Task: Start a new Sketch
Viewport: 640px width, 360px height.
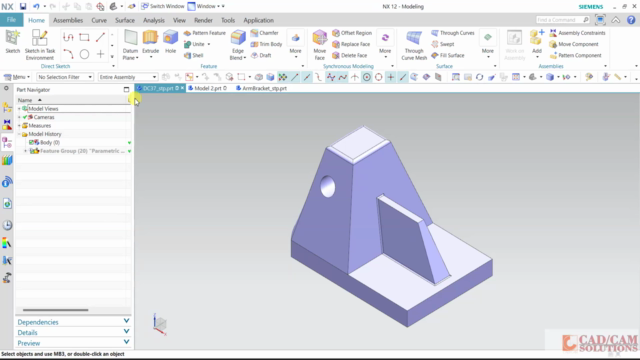Action: tap(13, 42)
